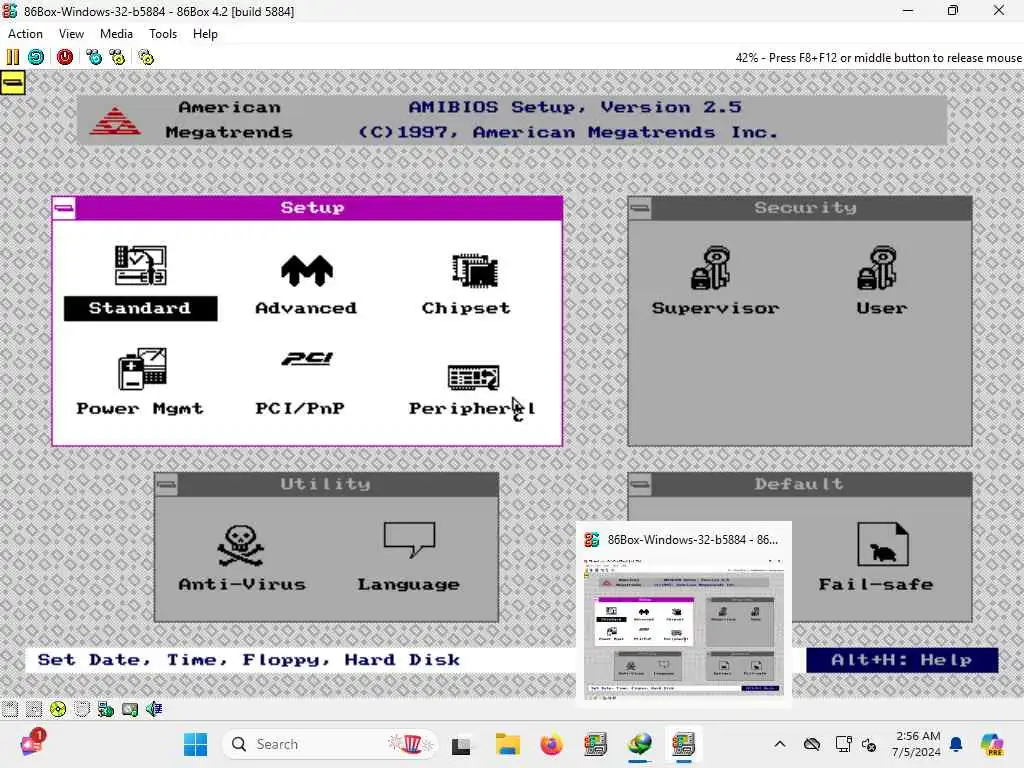The image size is (1024, 768).
Task: Expand the hidden system tray chevron
Action: 780,744
